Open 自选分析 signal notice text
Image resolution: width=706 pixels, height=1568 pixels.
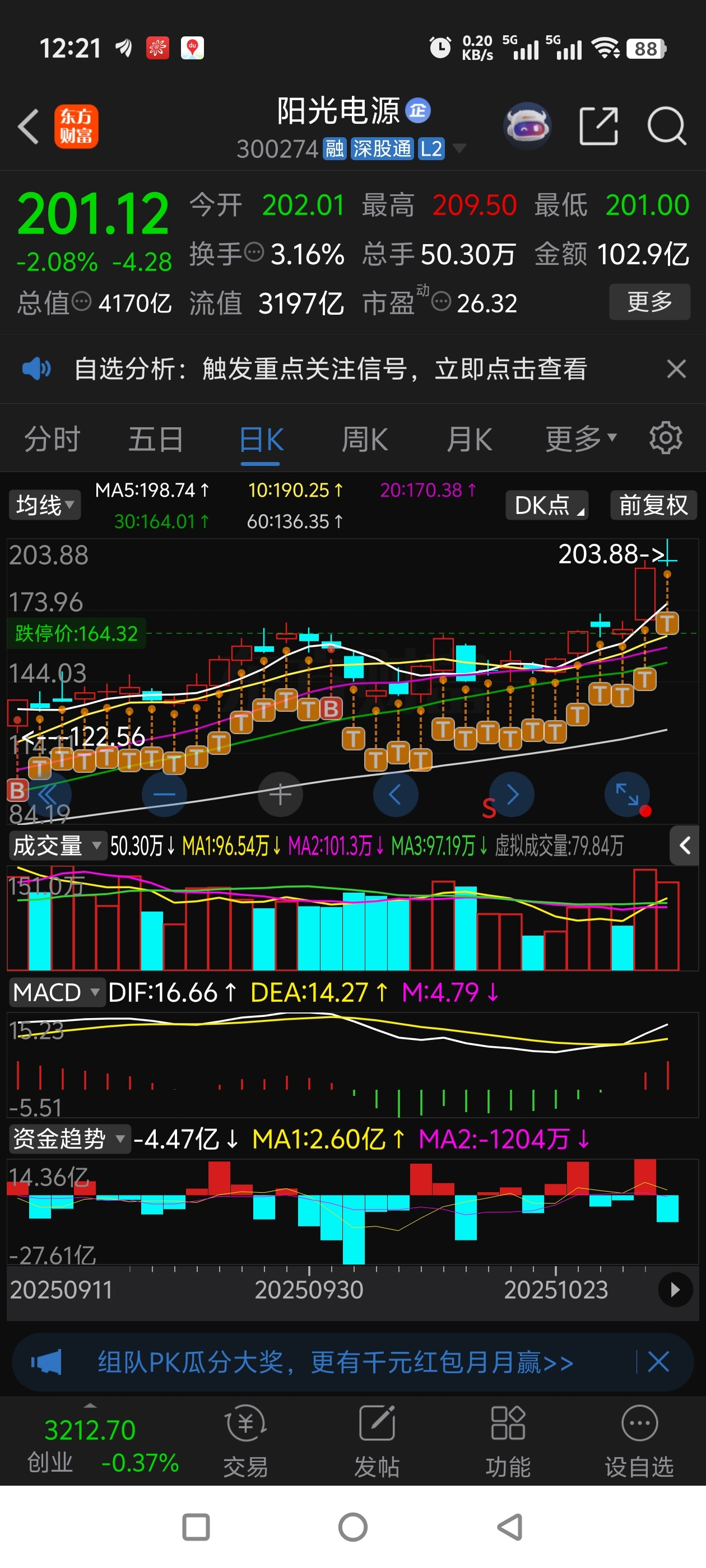coord(331,369)
